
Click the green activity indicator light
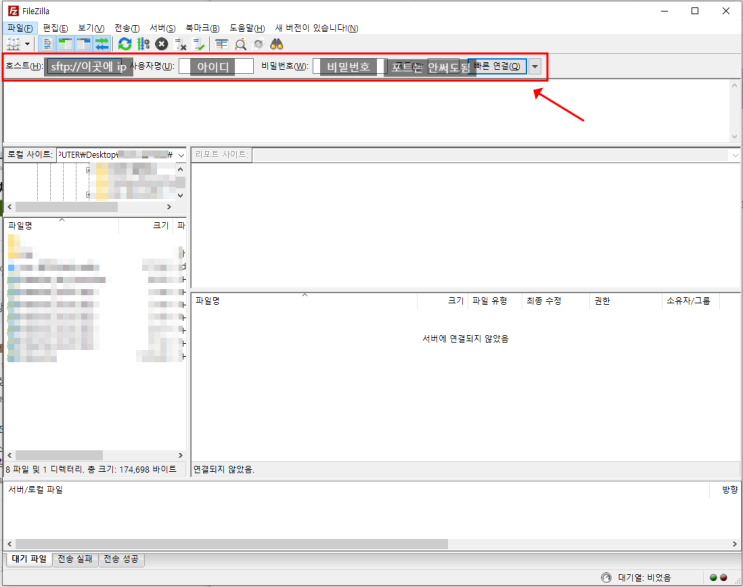click(713, 578)
